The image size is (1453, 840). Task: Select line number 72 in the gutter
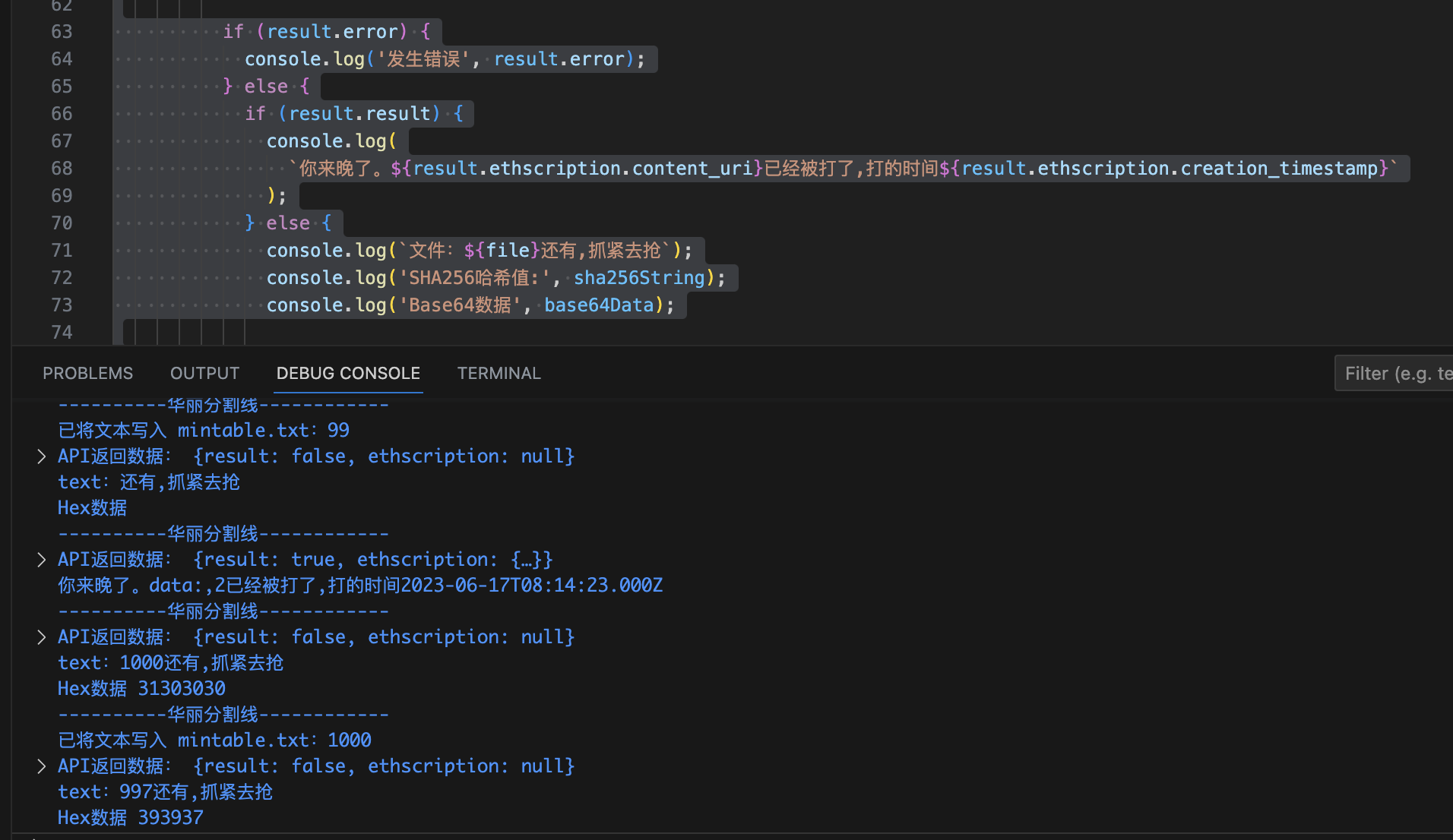(62, 278)
